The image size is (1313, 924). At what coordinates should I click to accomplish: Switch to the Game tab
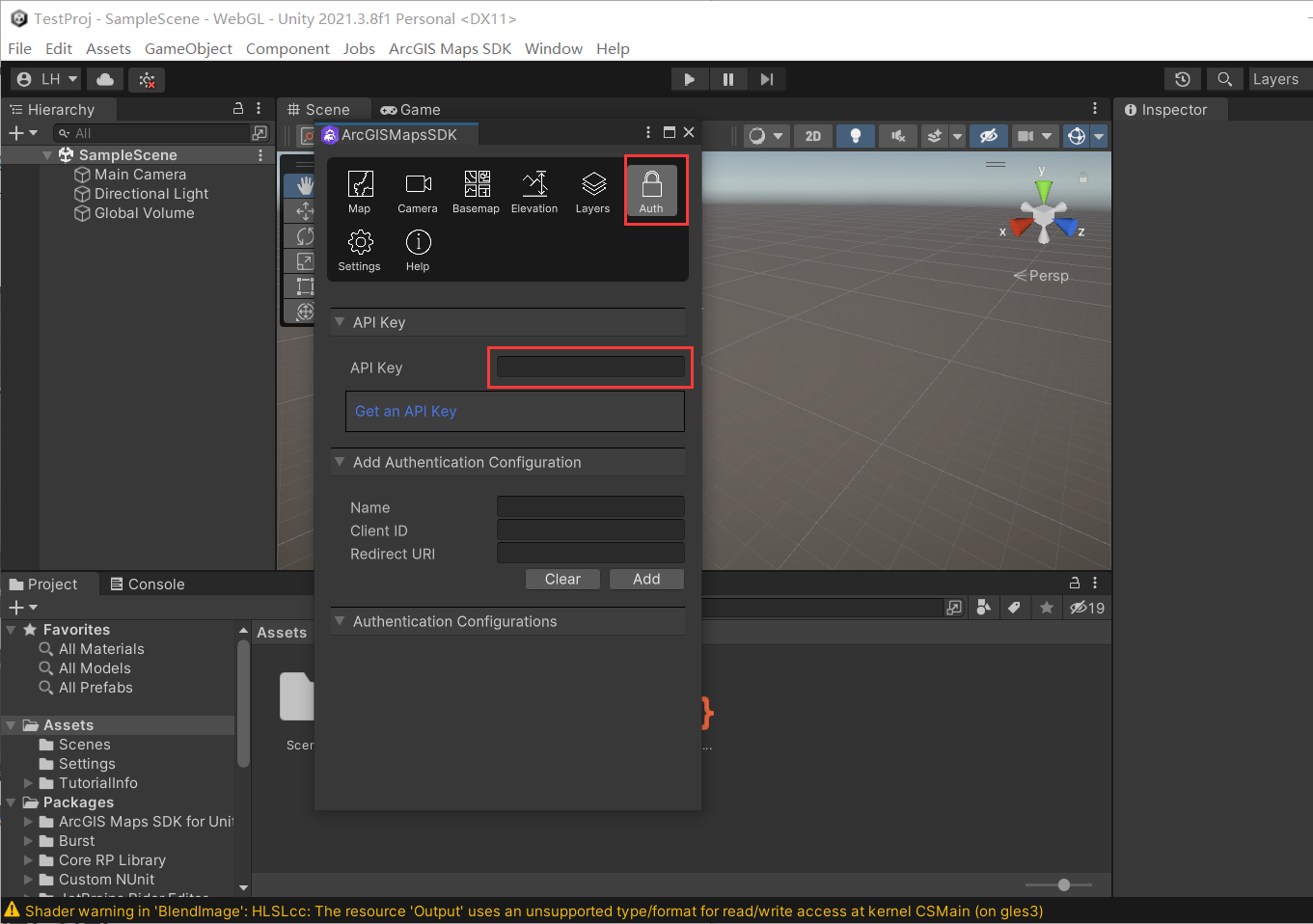coord(410,110)
